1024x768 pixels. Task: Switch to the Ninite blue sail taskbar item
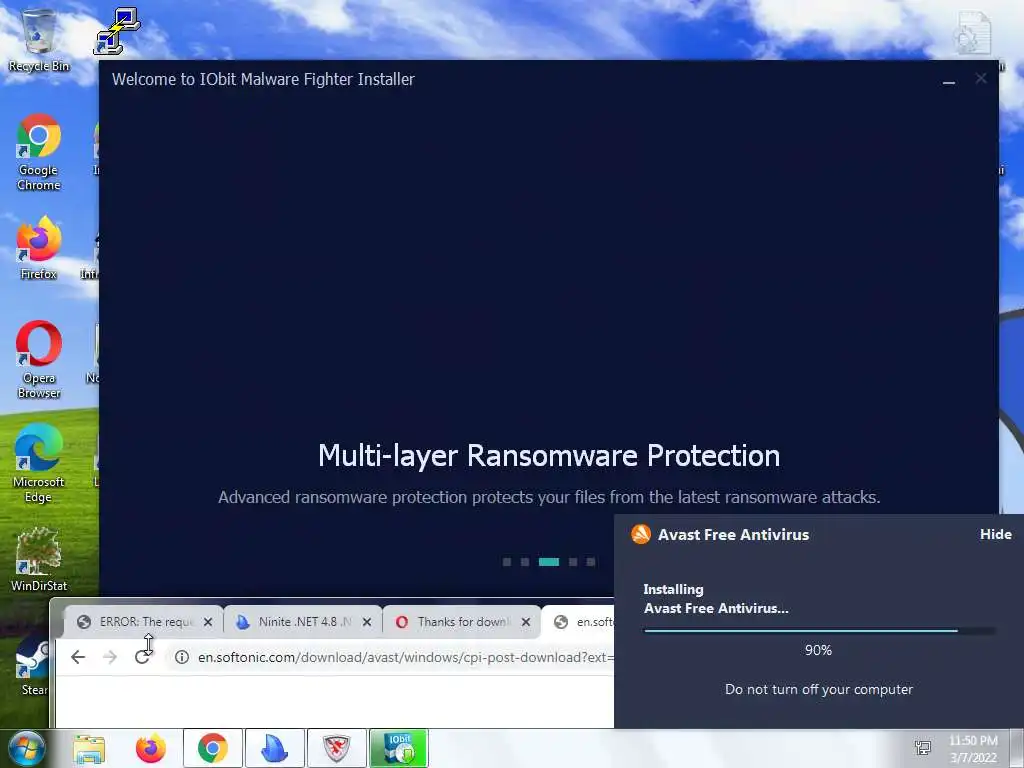point(274,748)
